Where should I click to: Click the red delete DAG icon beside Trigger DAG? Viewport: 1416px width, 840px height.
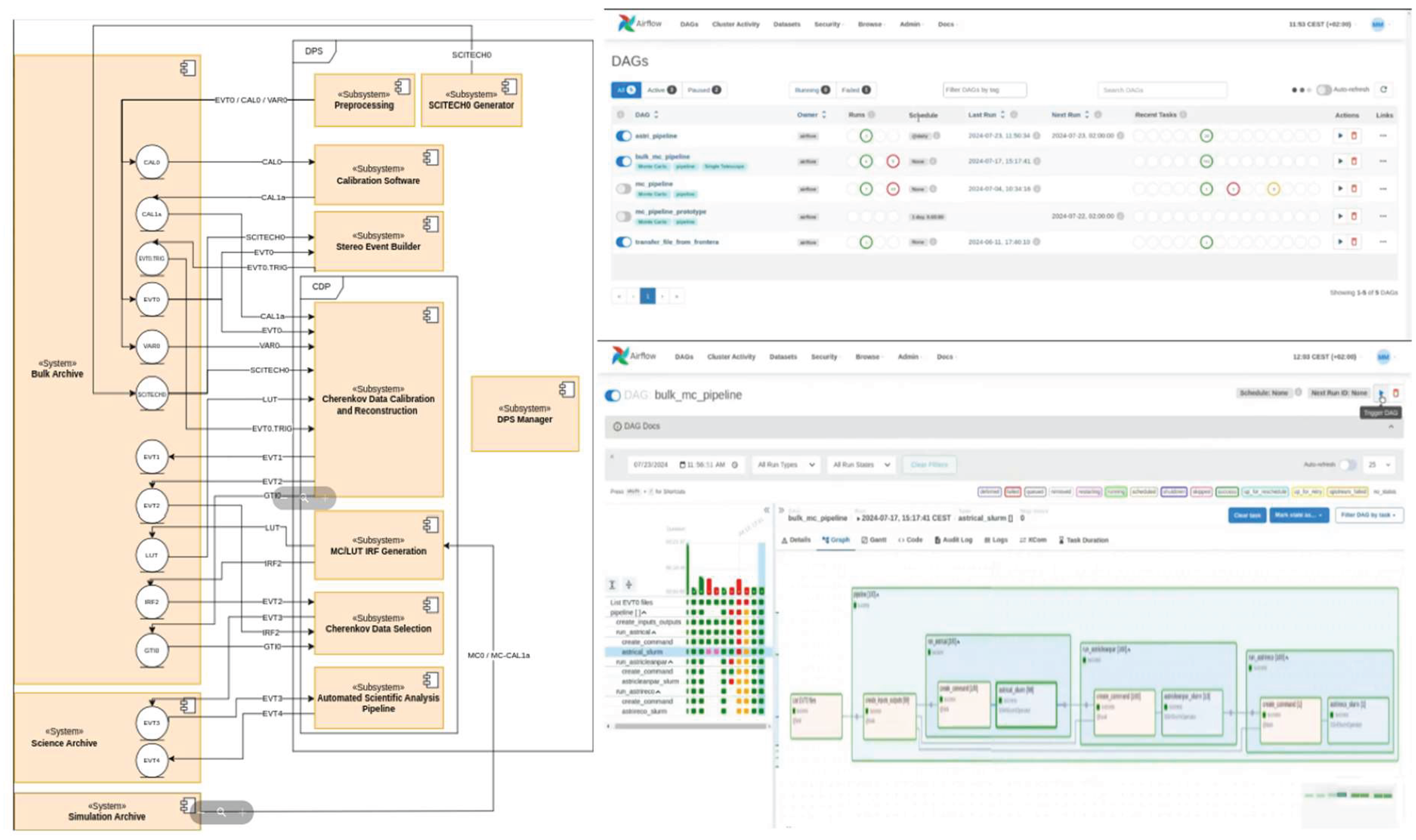pyautogui.click(x=1396, y=393)
